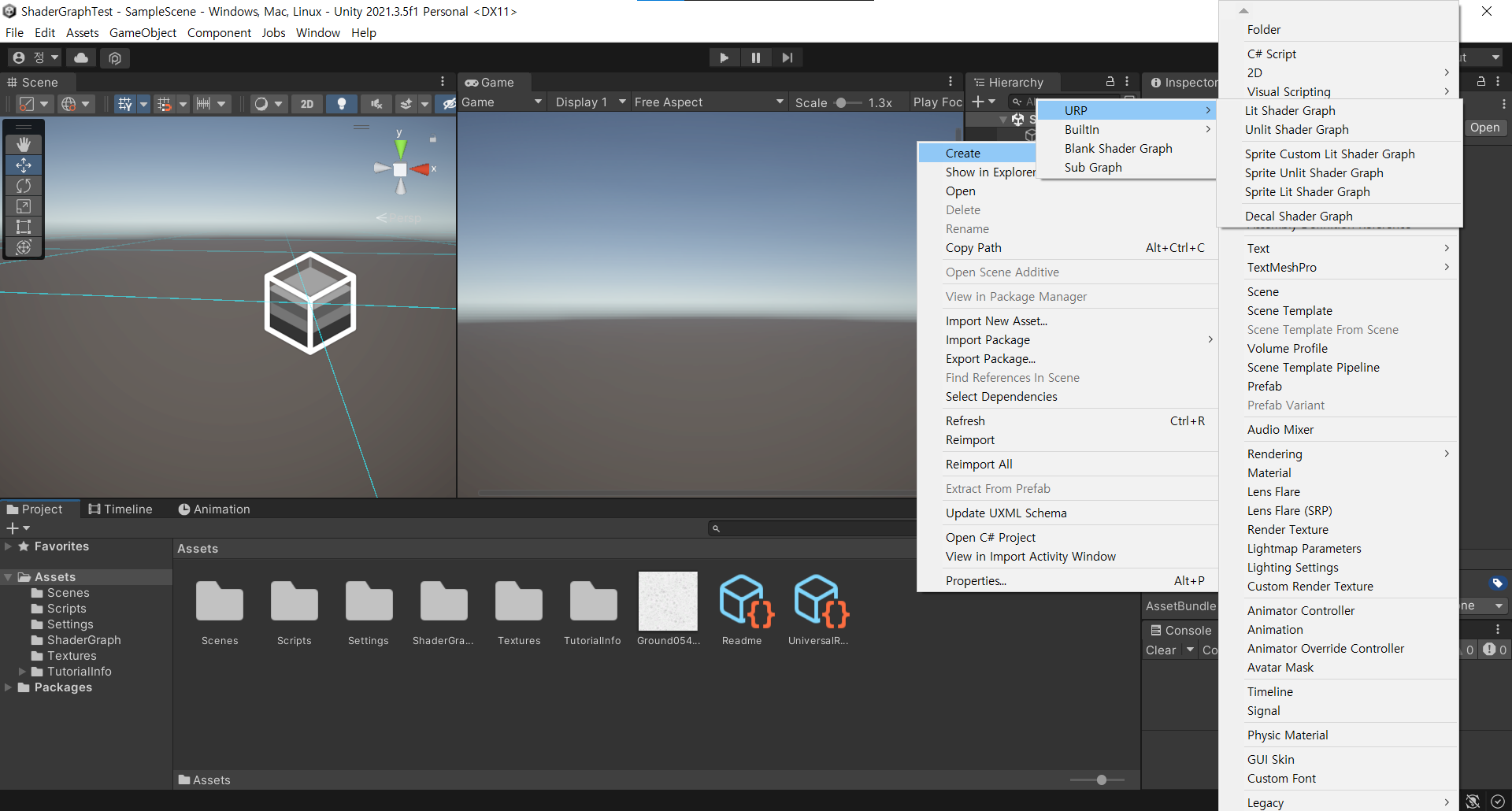Click the draw mode shading sphere icon

click(261, 103)
